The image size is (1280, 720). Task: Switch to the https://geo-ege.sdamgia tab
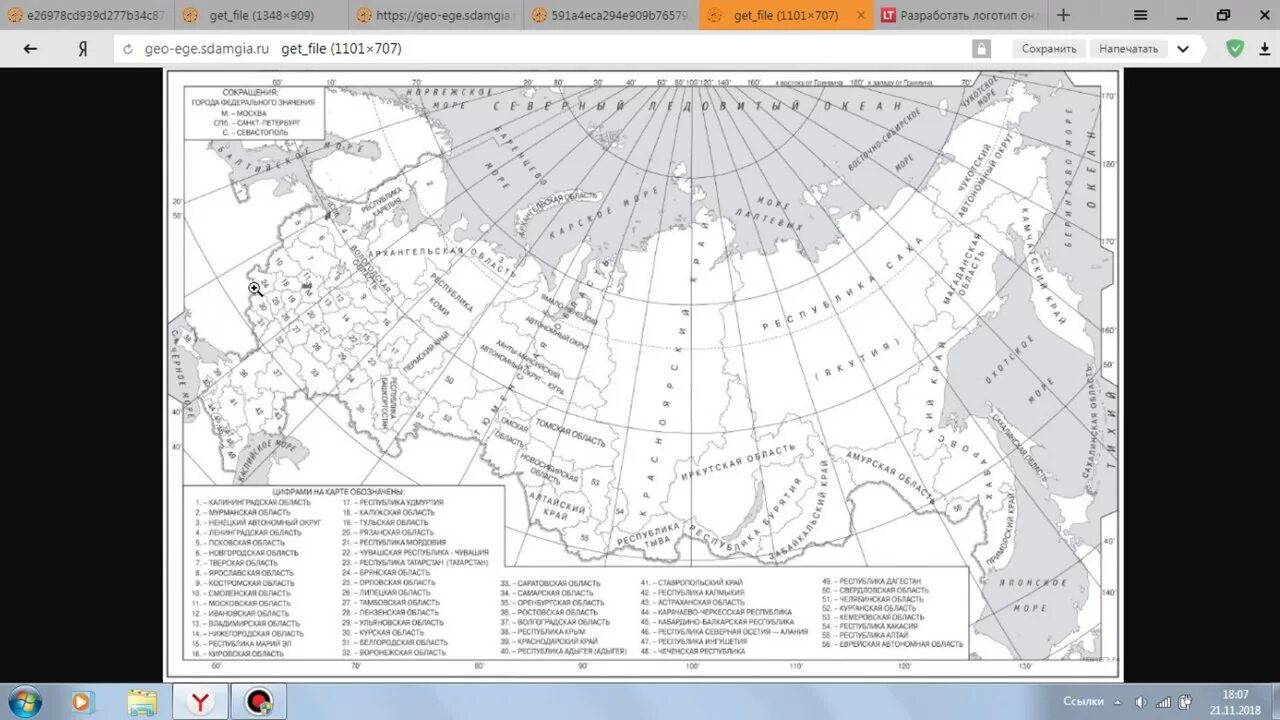click(435, 15)
